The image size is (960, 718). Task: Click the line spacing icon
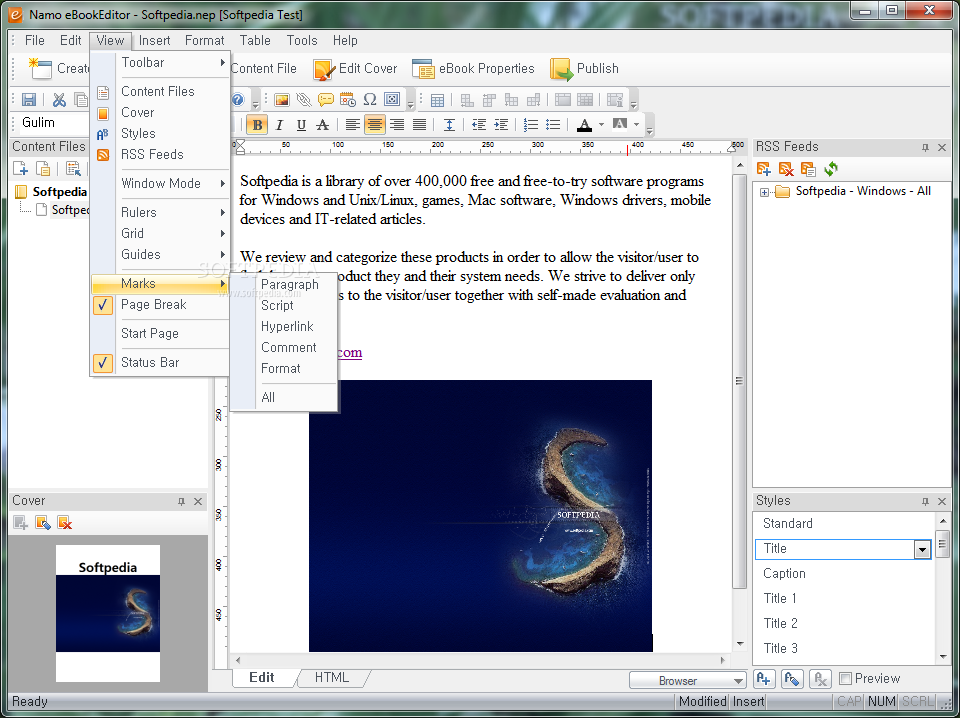click(x=449, y=125)
